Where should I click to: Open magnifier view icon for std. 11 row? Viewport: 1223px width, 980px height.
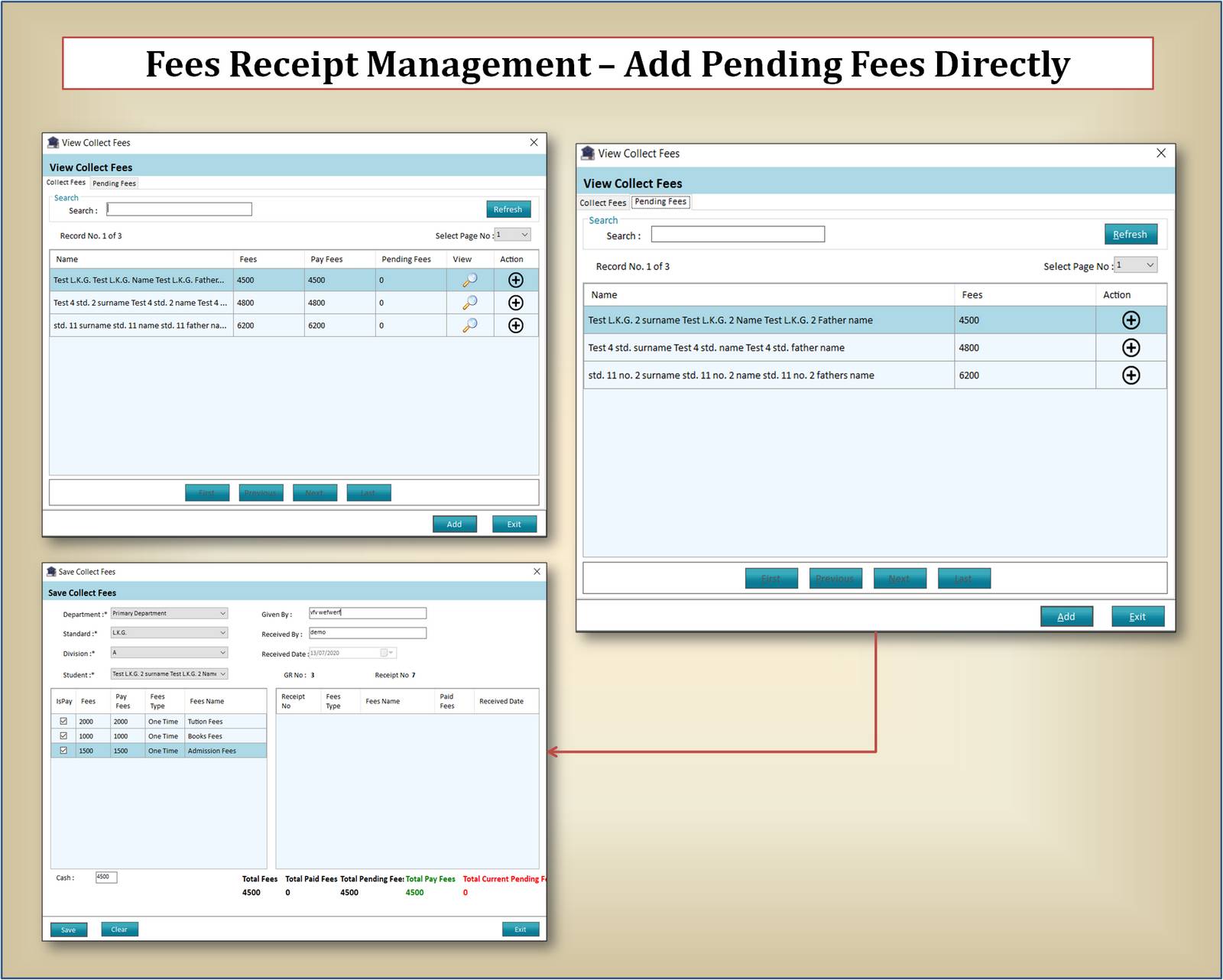[469, 326]
